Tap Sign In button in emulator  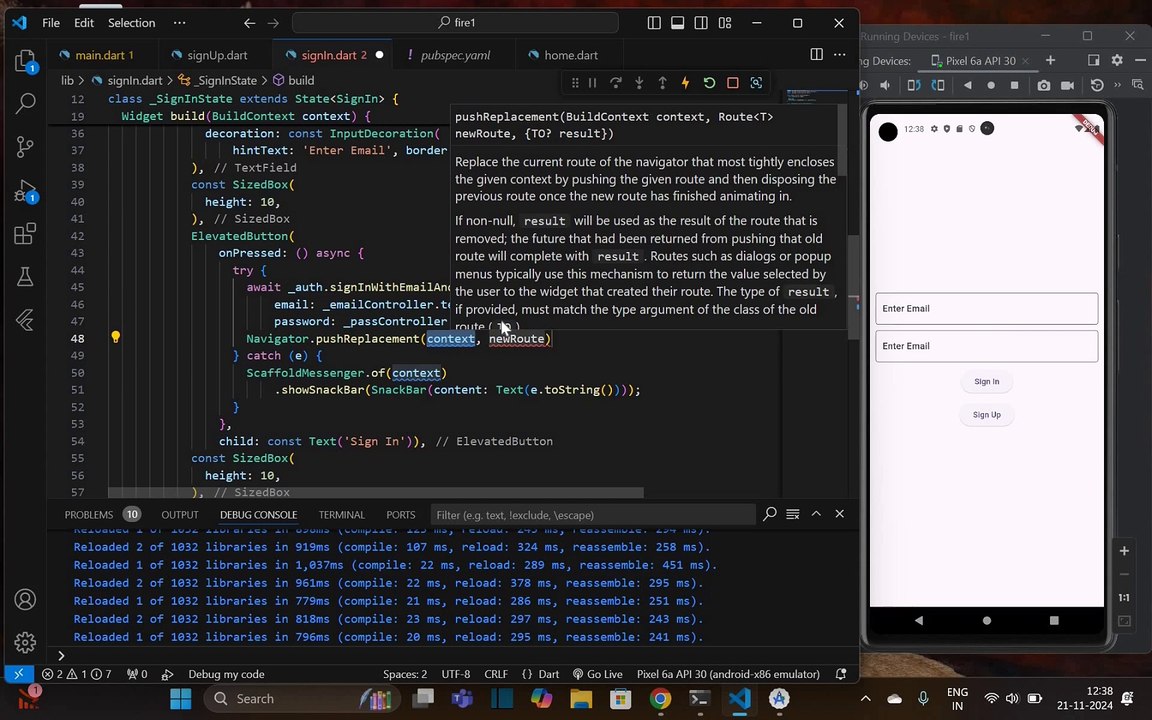point(986,381)
